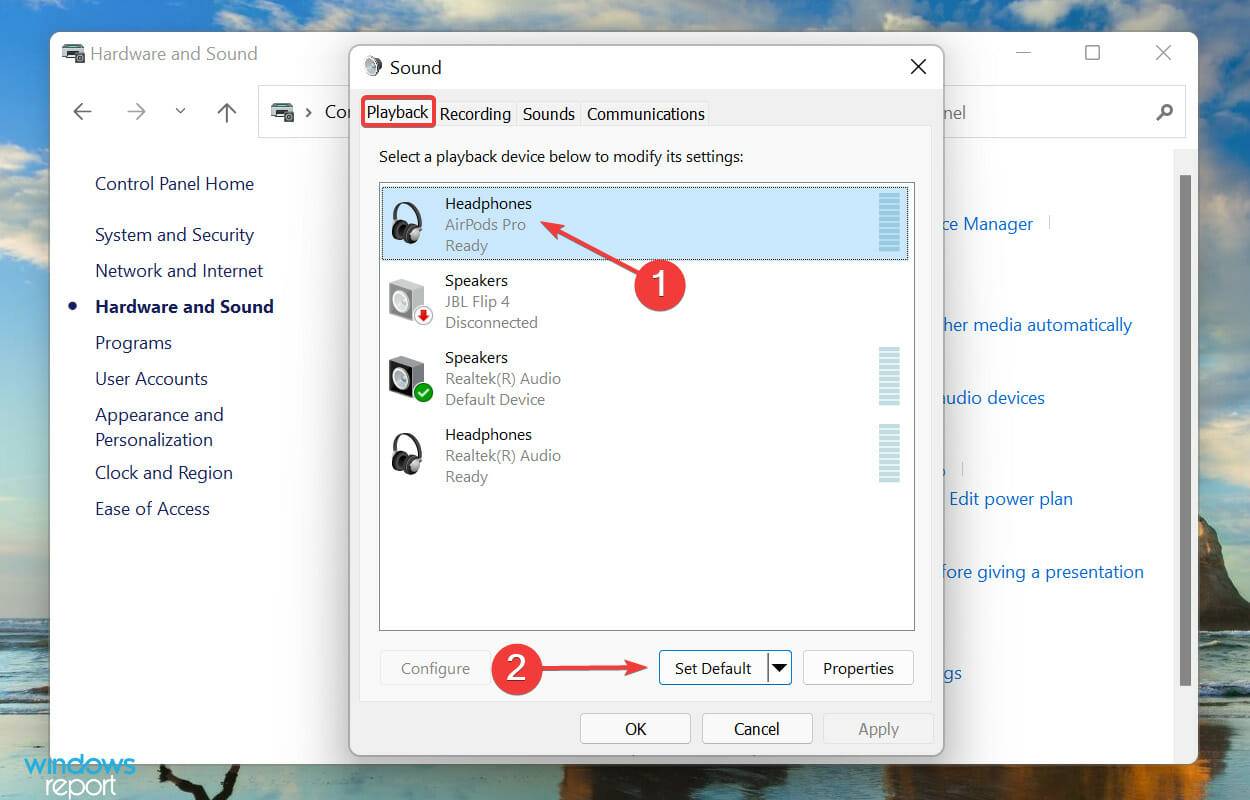Select the Realtek default speakers icon
1250x800 pixels.
[x=409, y=378]
